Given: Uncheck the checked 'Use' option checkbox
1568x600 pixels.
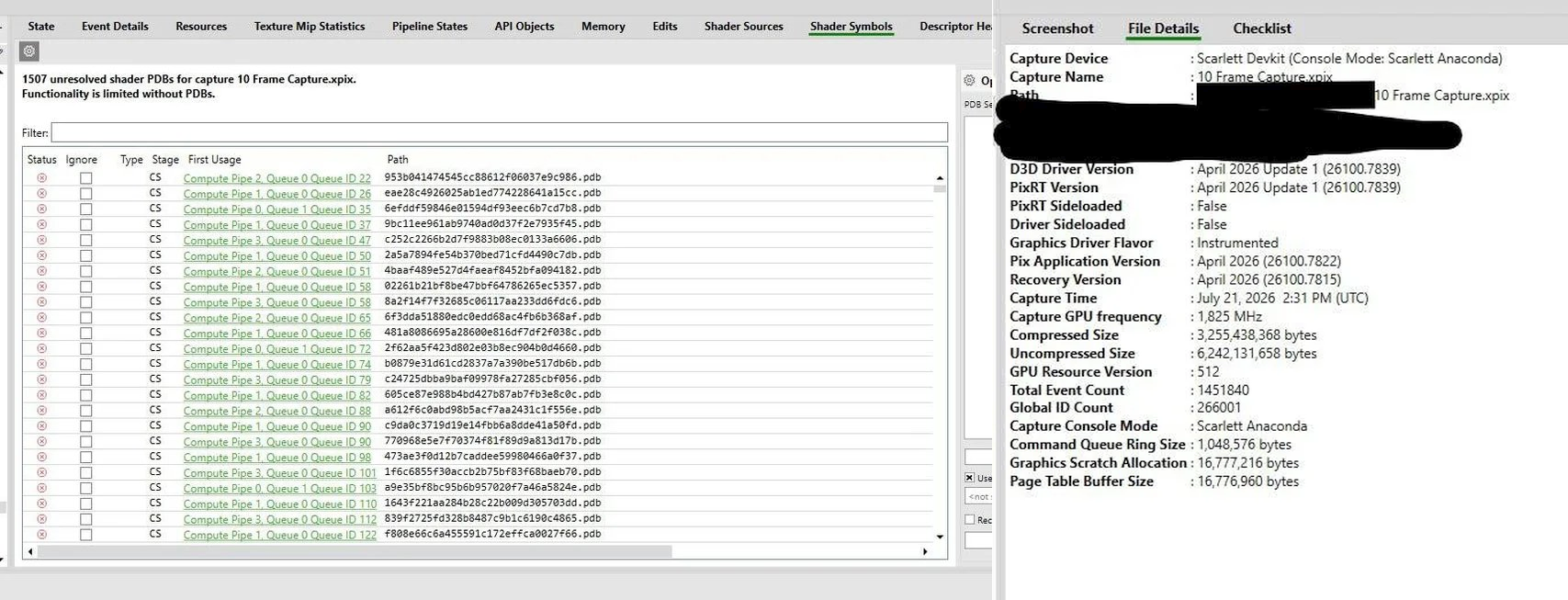Looking at the screenshot, I should pyautogui.click(x=969, y=478).
